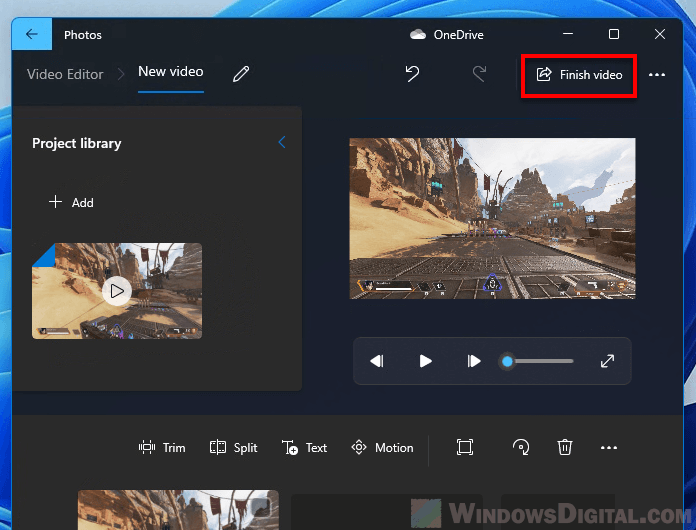696x530 pixels.
Task: Undo the last edit
Action: click(x=412, y=74)
